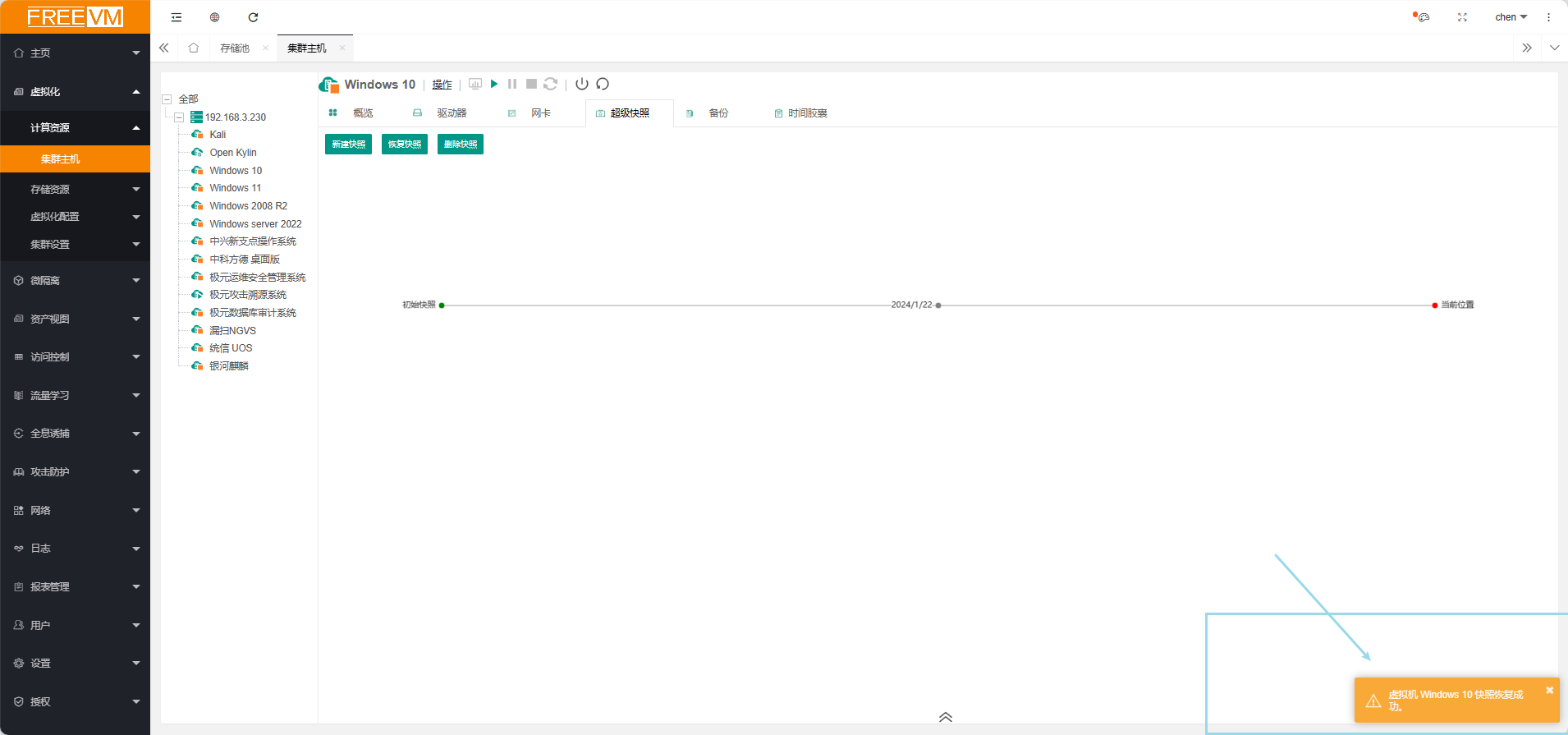Click the FREEVM logo
This screenshot has width=1568, height=735.
click(76, 17)
